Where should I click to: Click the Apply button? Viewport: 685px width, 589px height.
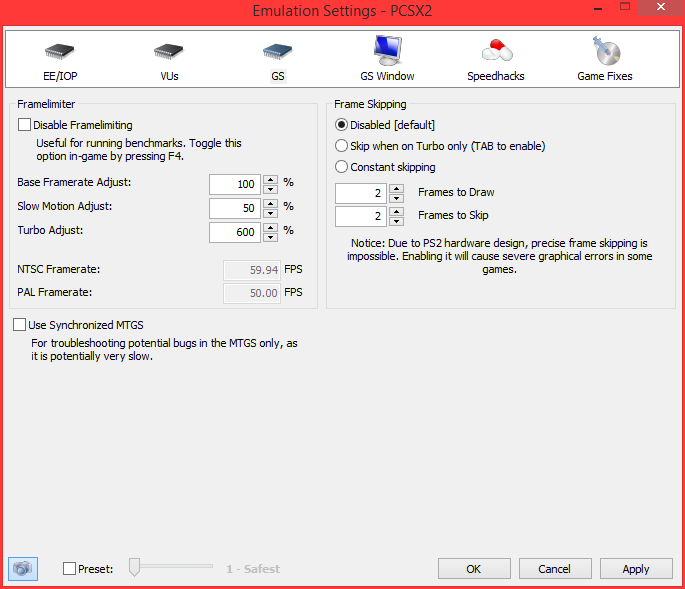pos(636,568)
